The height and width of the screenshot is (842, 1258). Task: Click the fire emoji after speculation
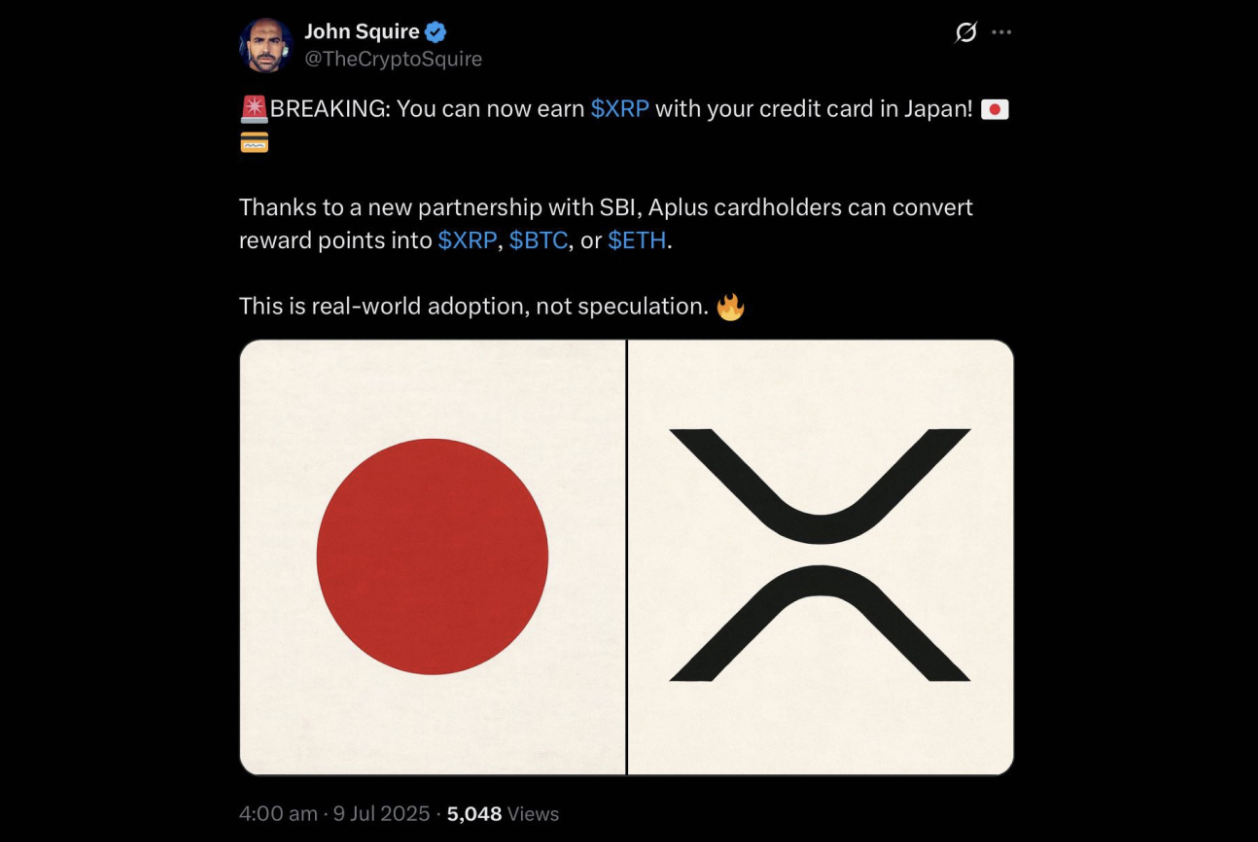(x=731, y=306)
